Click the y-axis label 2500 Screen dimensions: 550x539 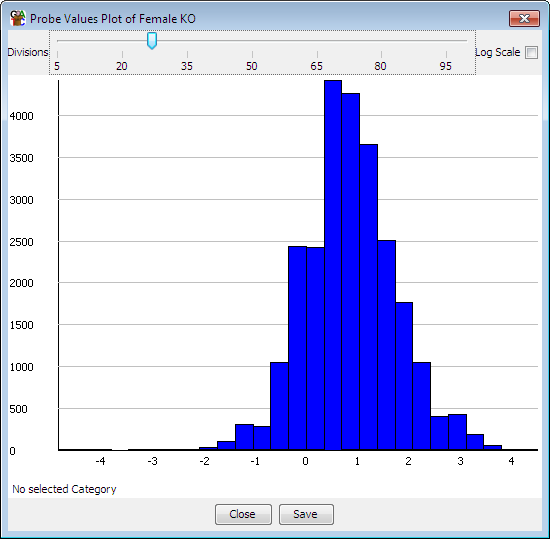click(x=21, y=242)
